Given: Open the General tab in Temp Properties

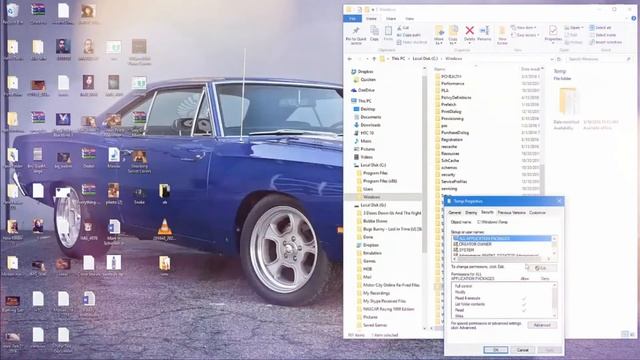Looking at the screenshot, I should click(x=455, y=213).
